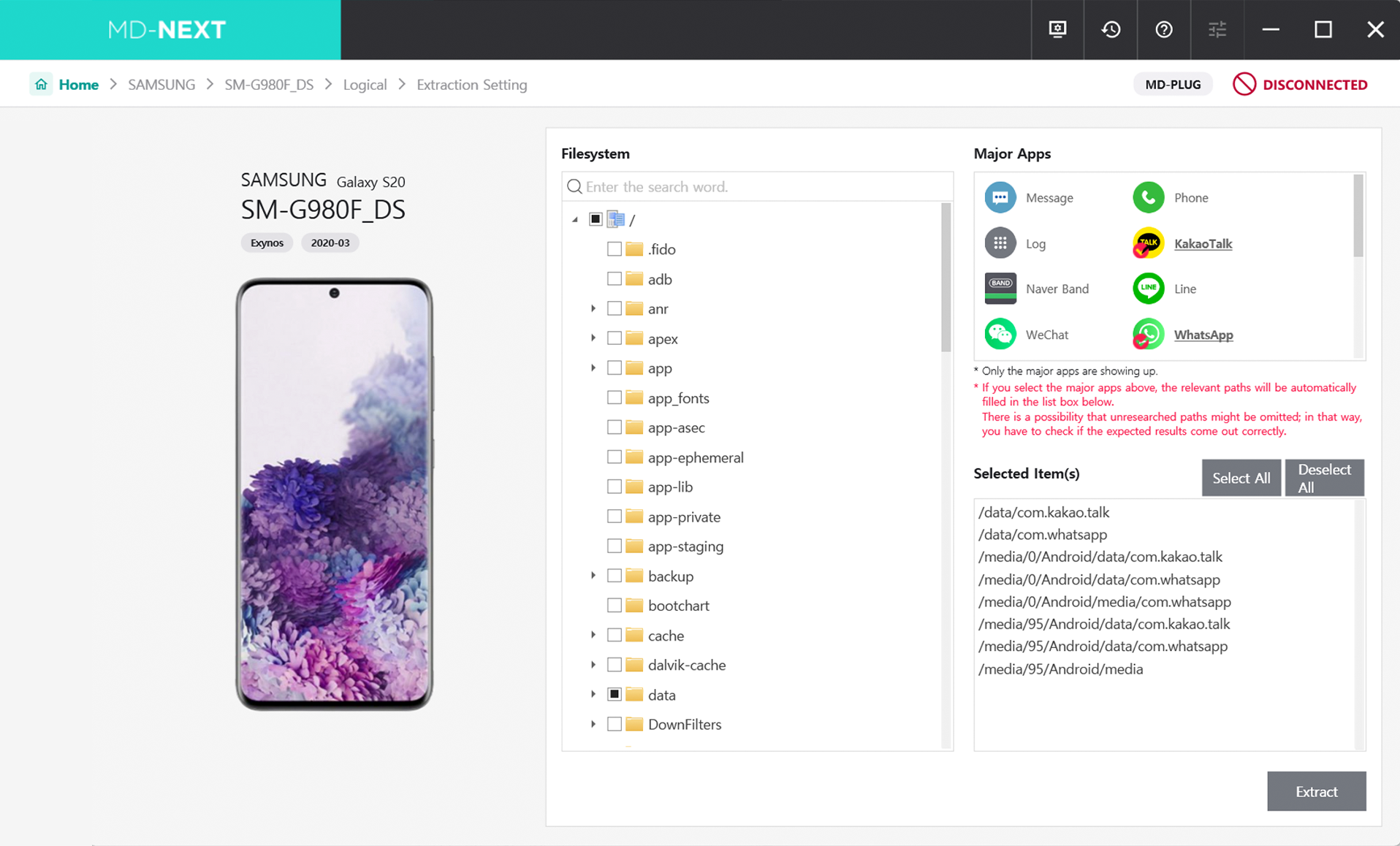The image size is (1400, 846).
Task: Check the anr folder checkbox
Action: (615, 308)
